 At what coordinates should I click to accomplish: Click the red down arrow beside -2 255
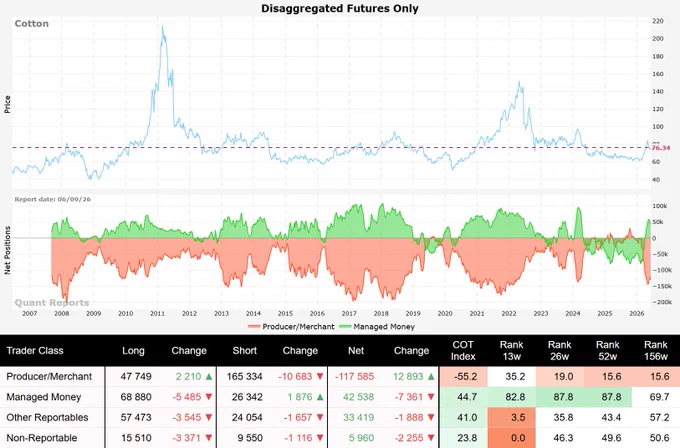pos(431,438)
